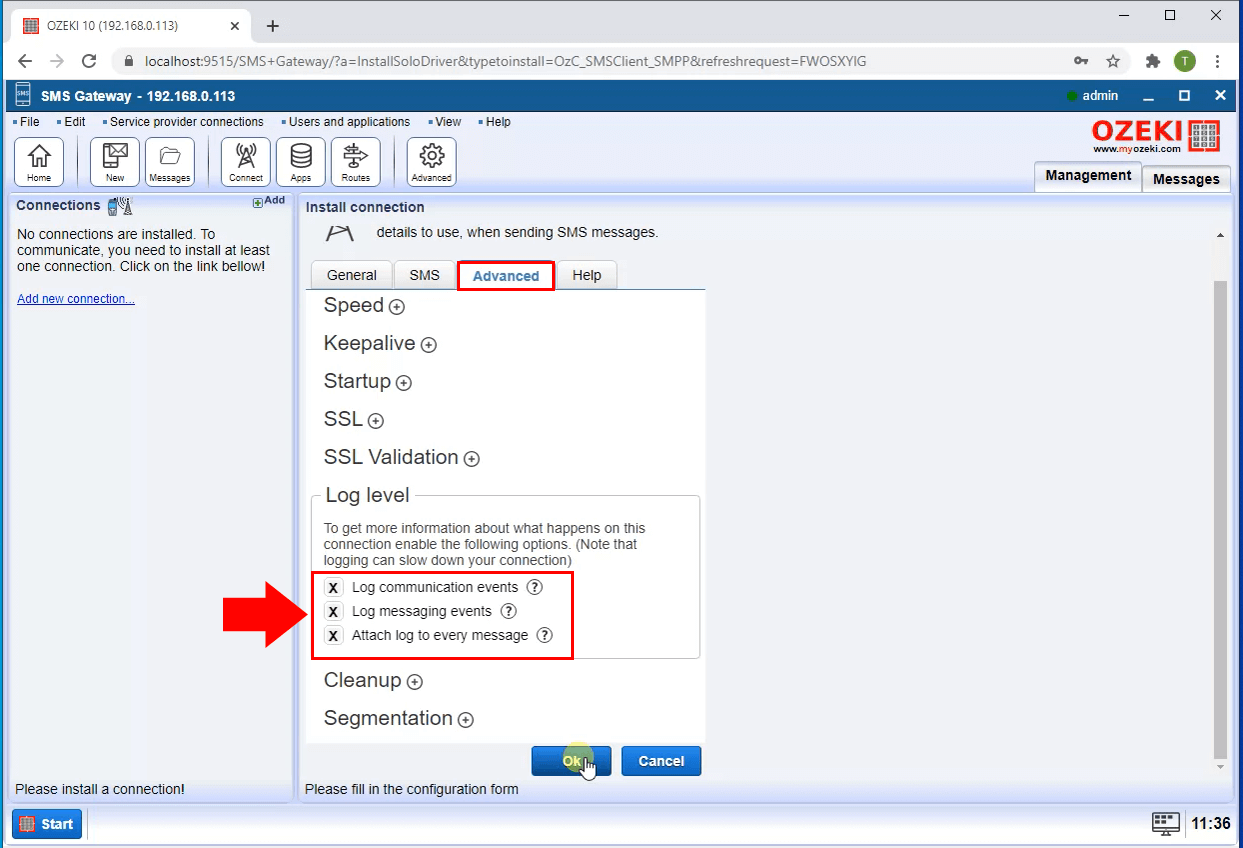
Task: Expand the Segmentation options
Action: click(465, 719)
